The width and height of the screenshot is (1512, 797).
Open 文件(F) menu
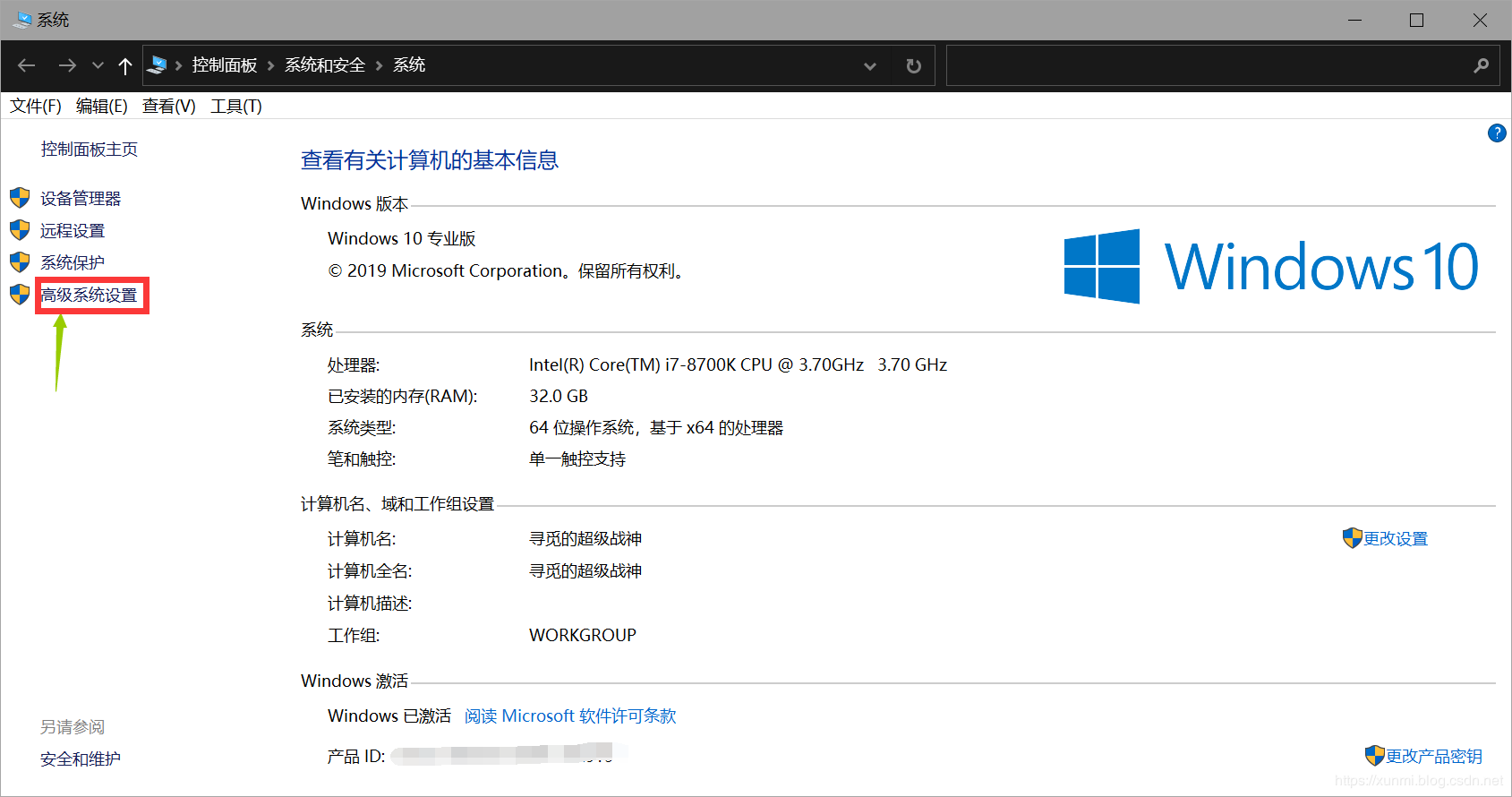(36, 107)
